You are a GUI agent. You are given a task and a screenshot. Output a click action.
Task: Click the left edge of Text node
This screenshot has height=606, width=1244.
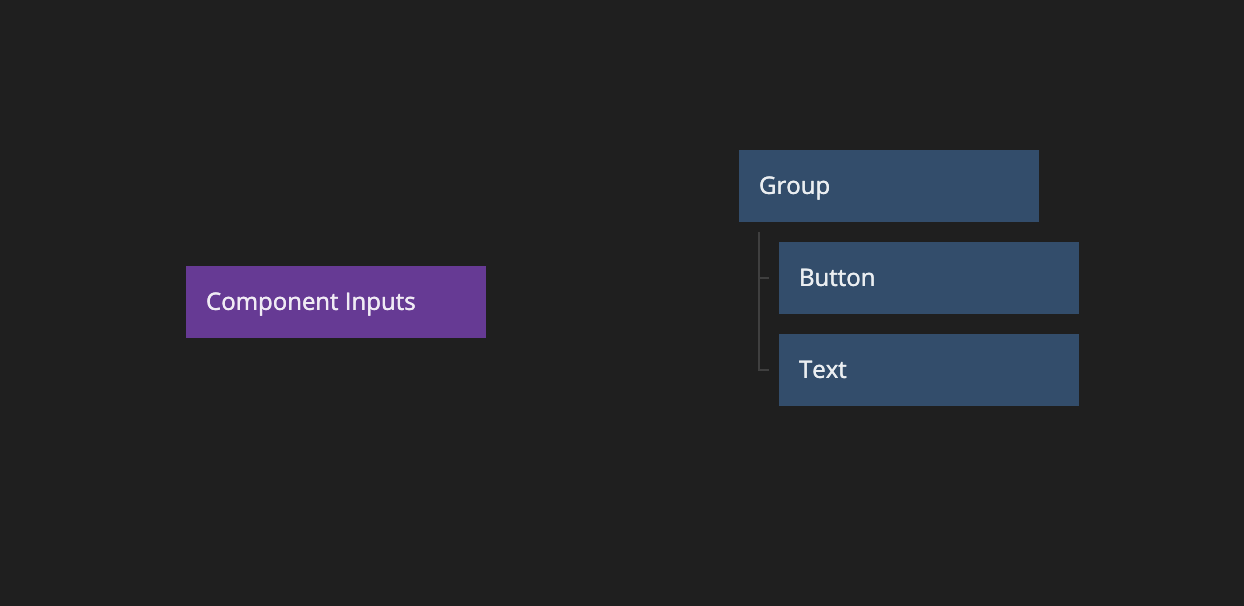point(782,370)
